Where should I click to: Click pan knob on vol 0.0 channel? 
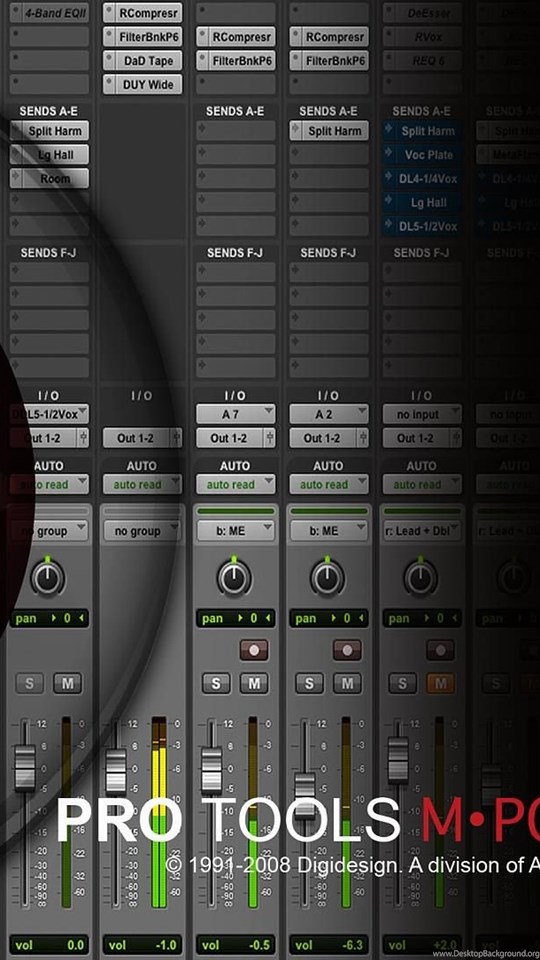click(x=48, y=577)
